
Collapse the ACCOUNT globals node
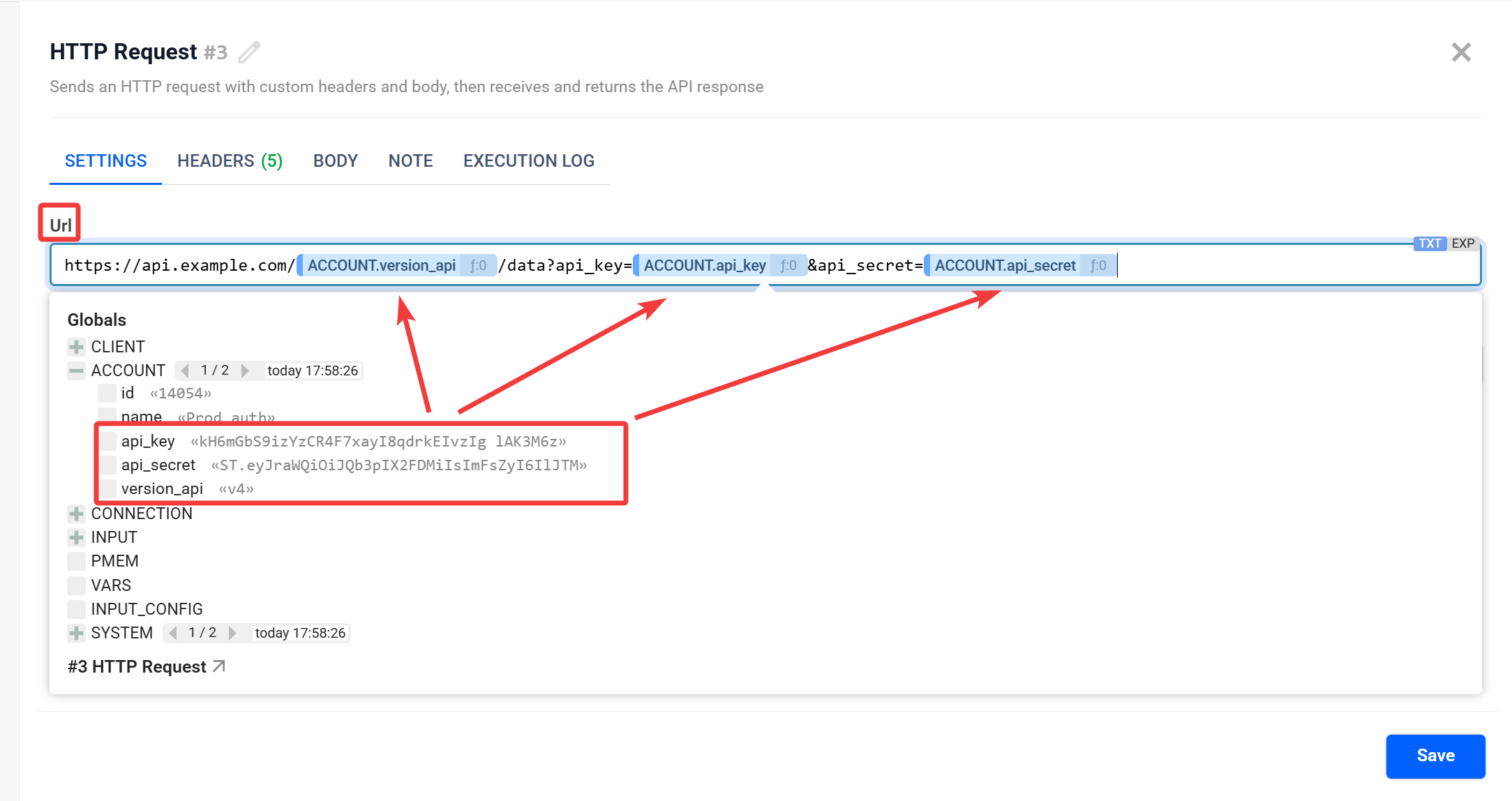click(76, 370)
